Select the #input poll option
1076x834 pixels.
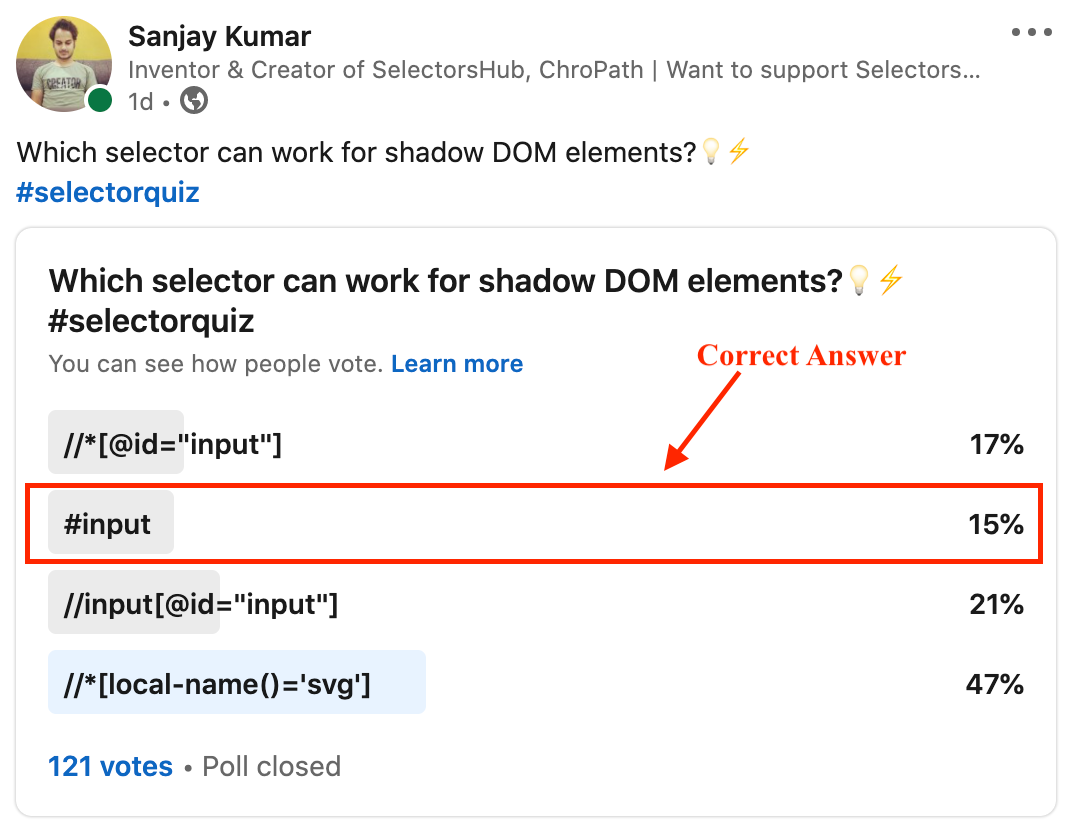click(110, 523)
